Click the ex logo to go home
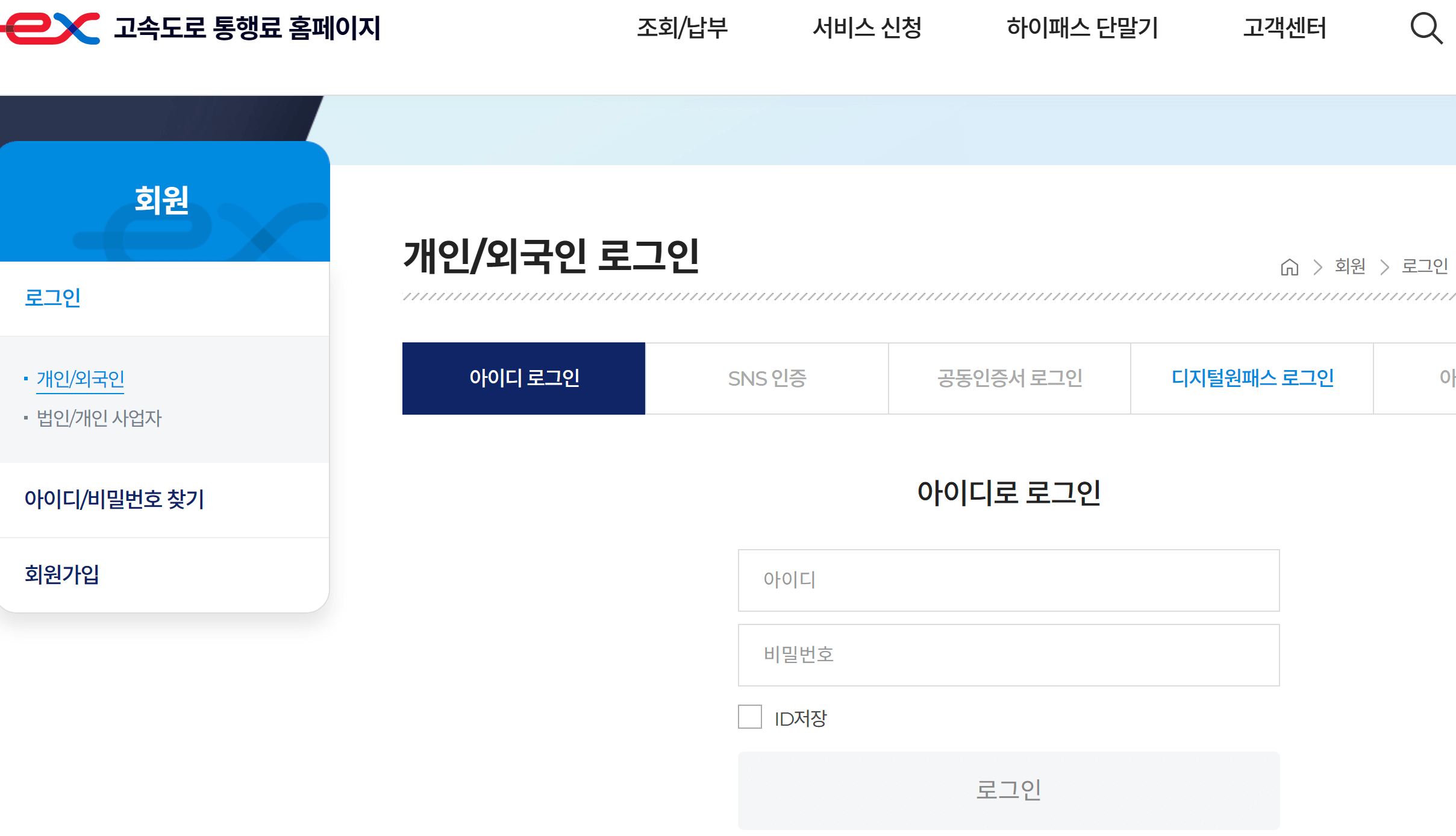 (x=48, y=27)
